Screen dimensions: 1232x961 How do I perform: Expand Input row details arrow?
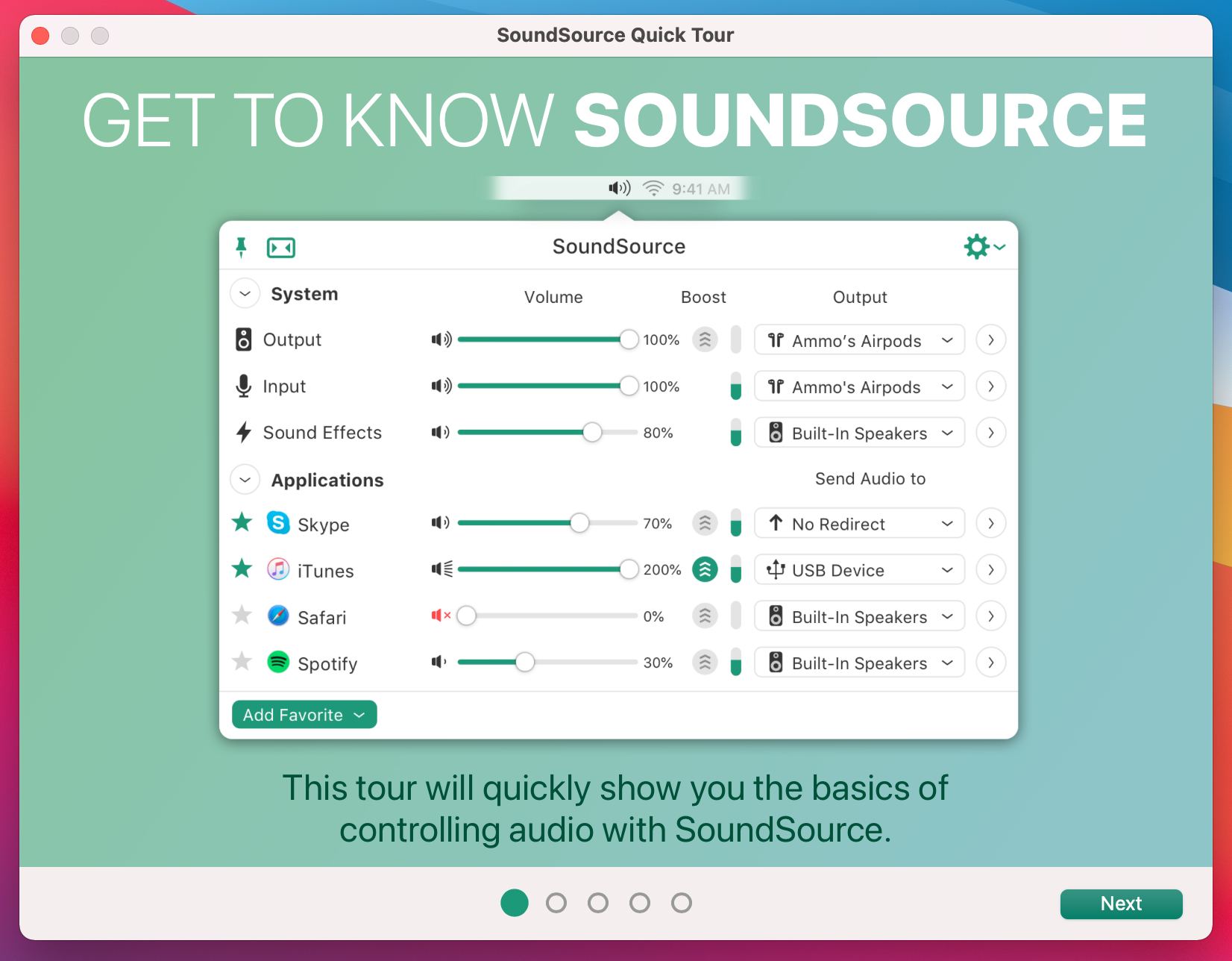pos(991,386)
